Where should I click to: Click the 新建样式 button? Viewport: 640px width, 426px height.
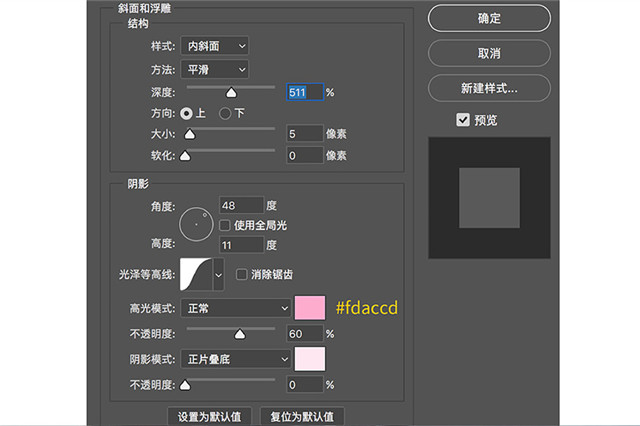pos(488,87)
